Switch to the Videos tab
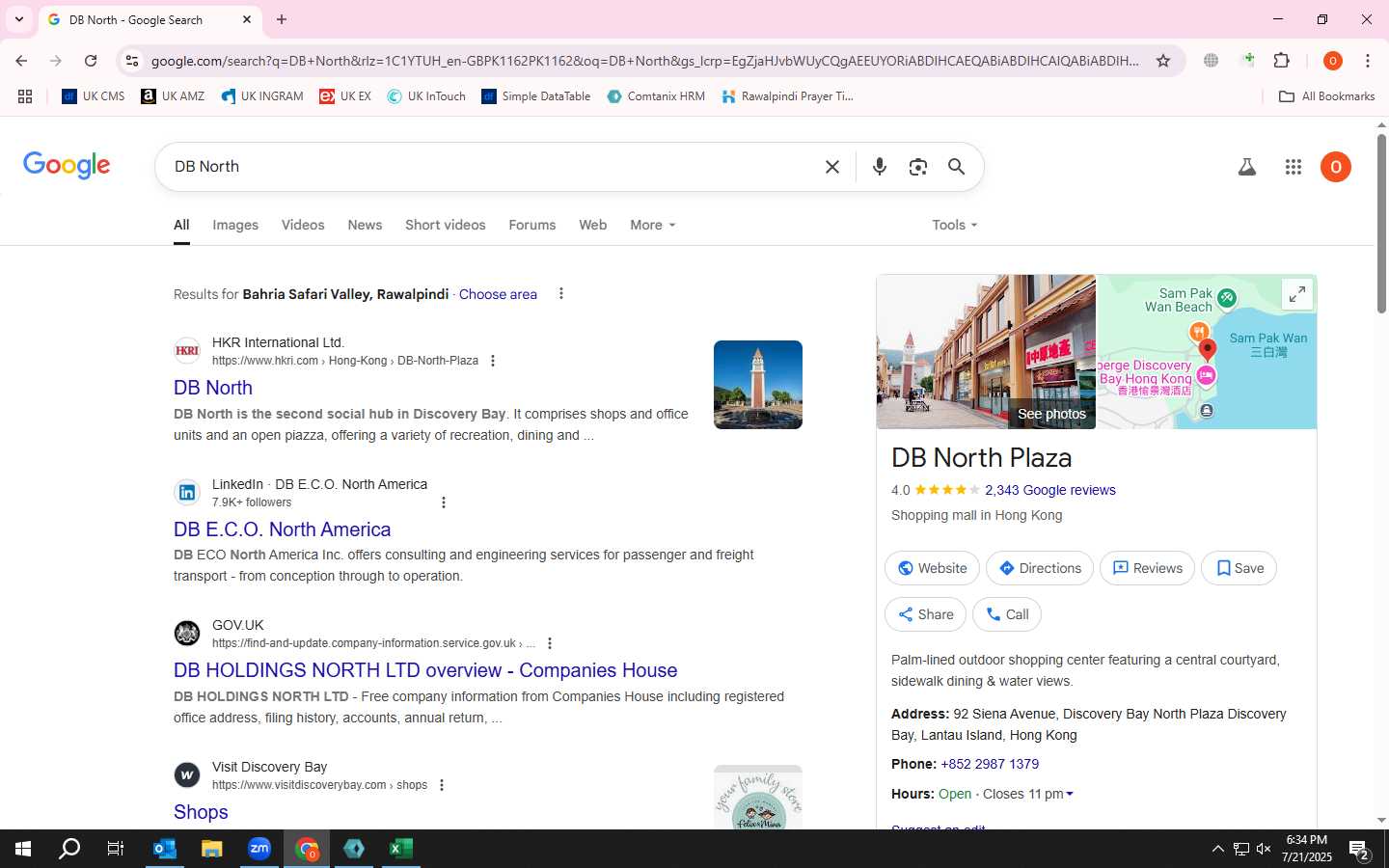 (x=303, y=225)
